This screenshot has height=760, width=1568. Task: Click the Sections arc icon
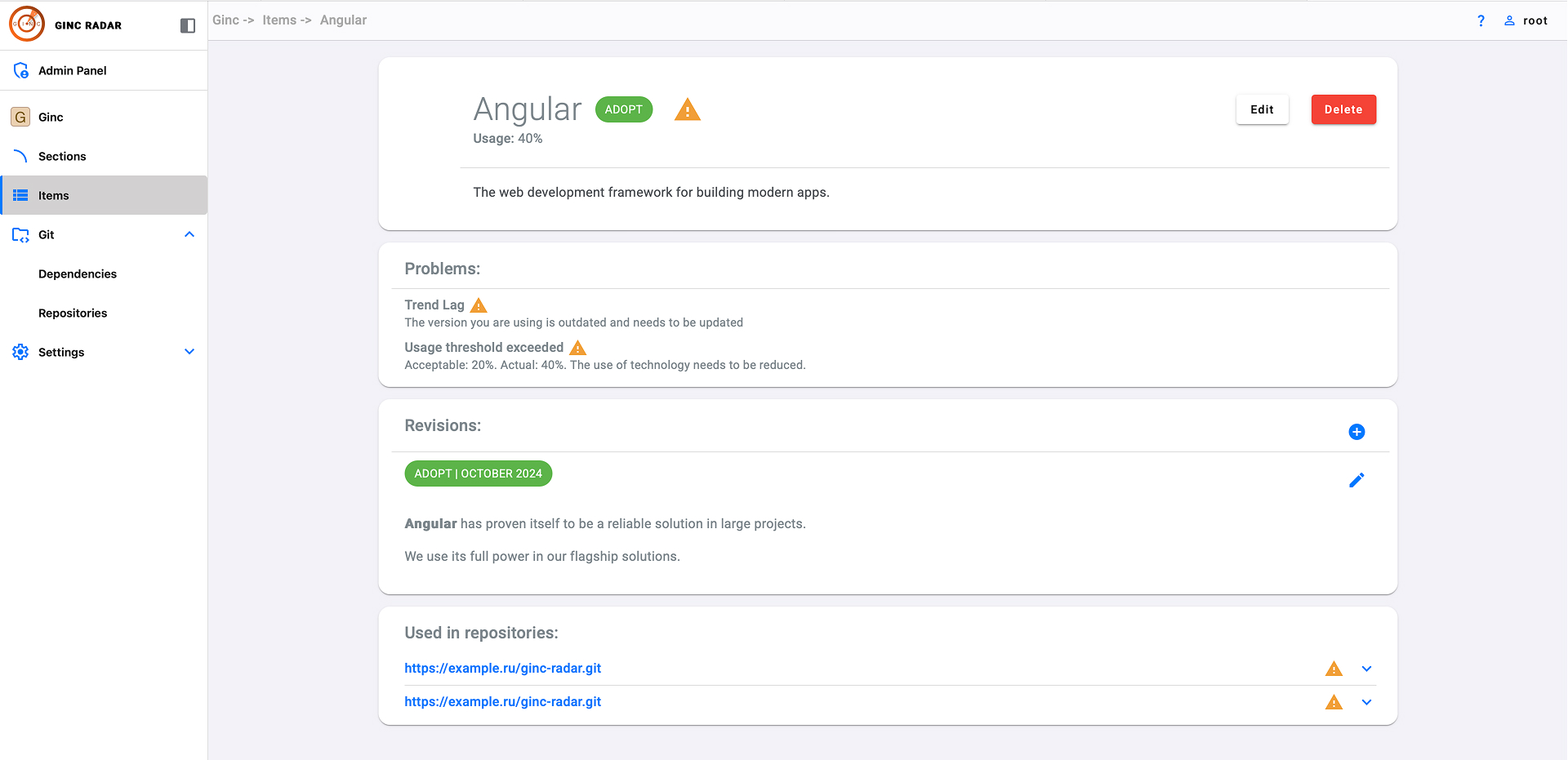(x=21, y=156)
